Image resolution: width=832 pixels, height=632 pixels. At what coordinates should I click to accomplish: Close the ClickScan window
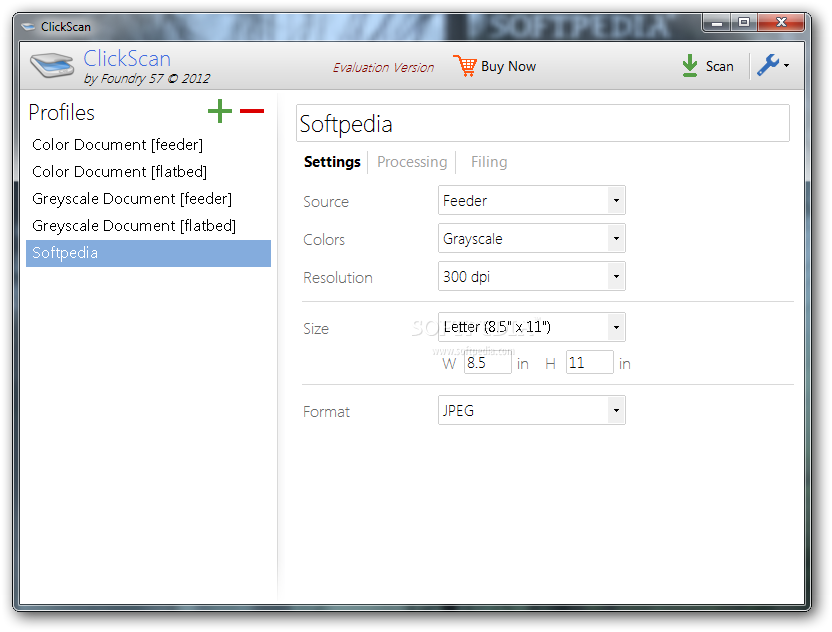782,23
